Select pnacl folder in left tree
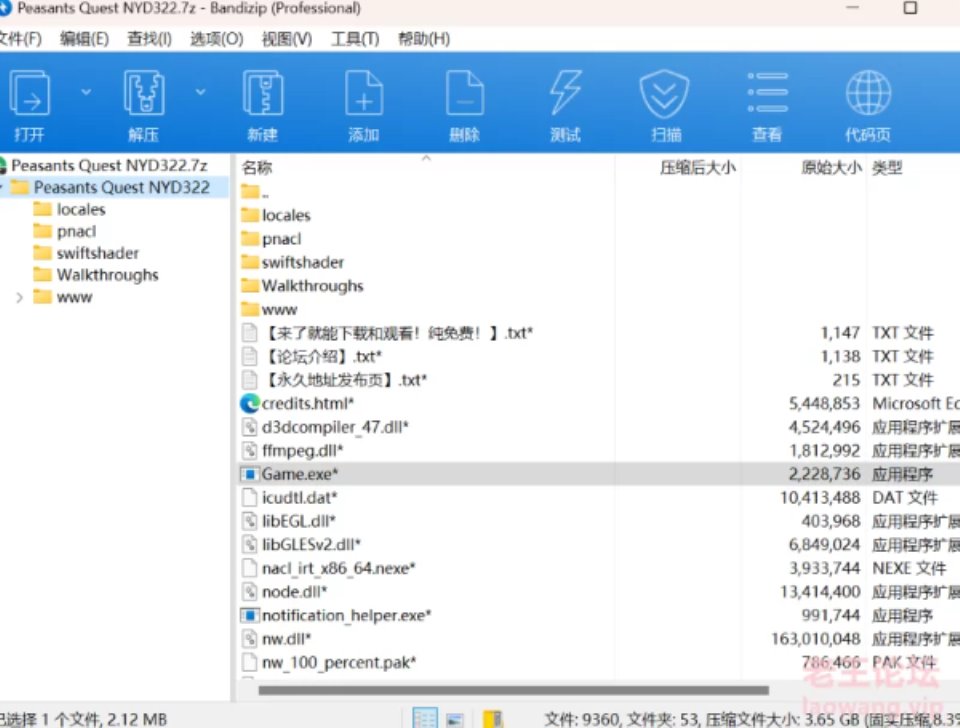Viewport: 960px width, 728px height. tap(76, 231)
